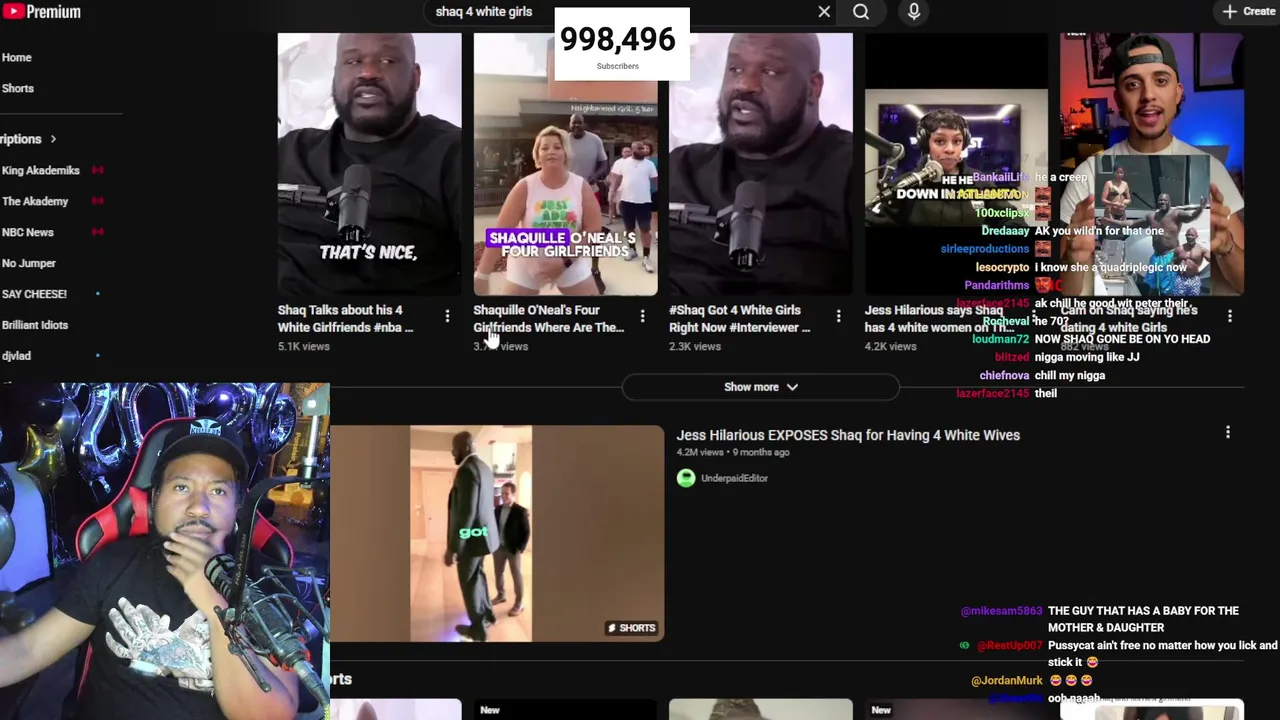Click the '4.2K views' count under Jess Hilarious short
1280x720 pixels.
(x=890, y=347)
